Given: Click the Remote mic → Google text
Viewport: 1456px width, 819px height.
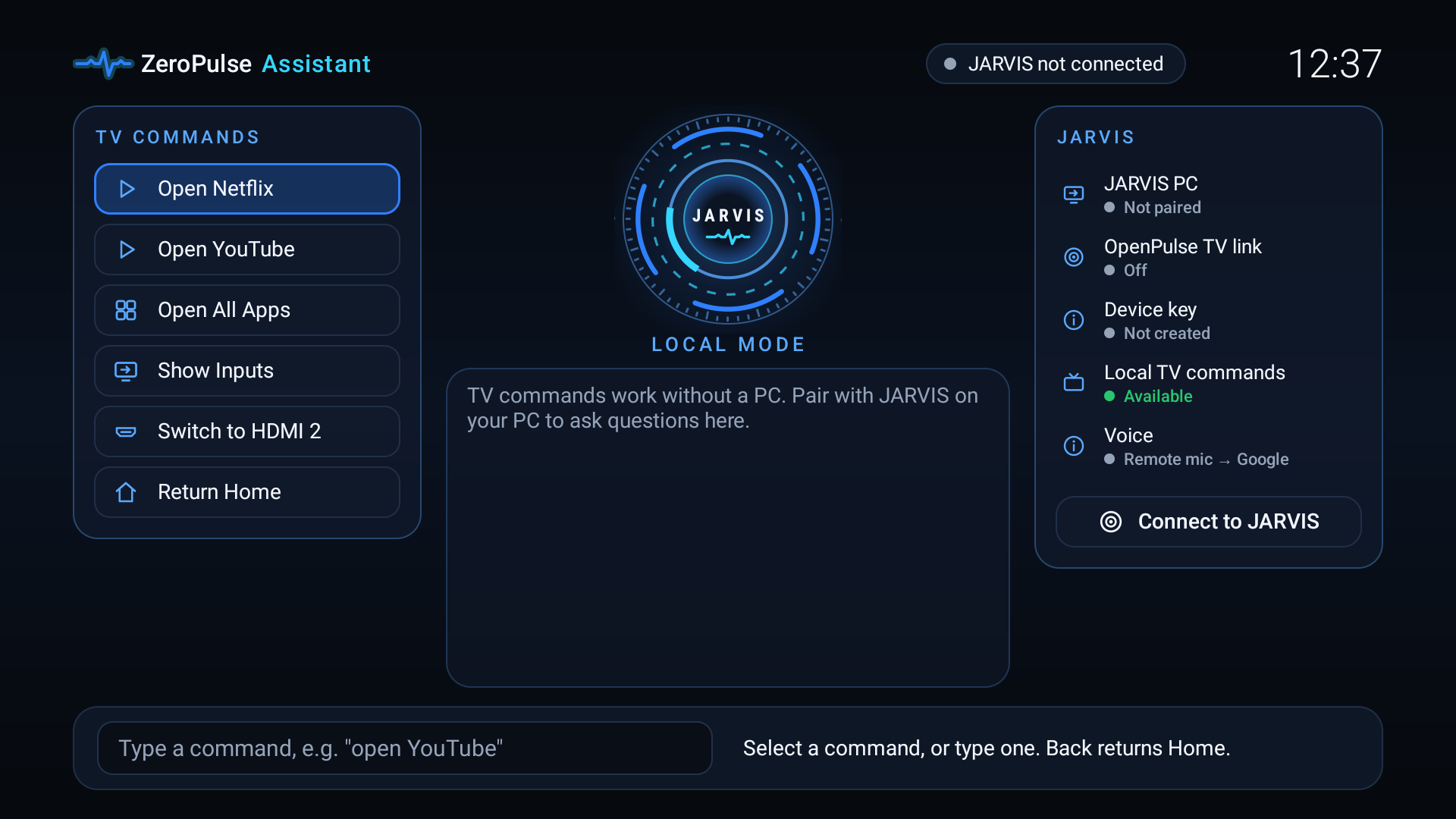Looking at the screenshot, I should (1206, 460).
